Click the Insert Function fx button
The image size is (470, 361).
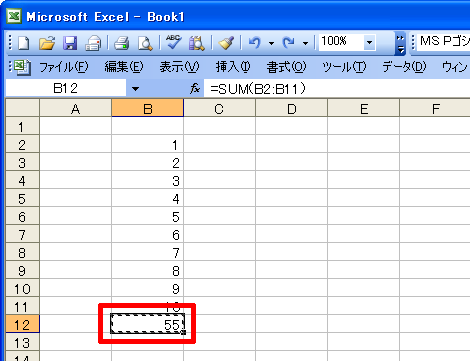(x=195, y=89)
